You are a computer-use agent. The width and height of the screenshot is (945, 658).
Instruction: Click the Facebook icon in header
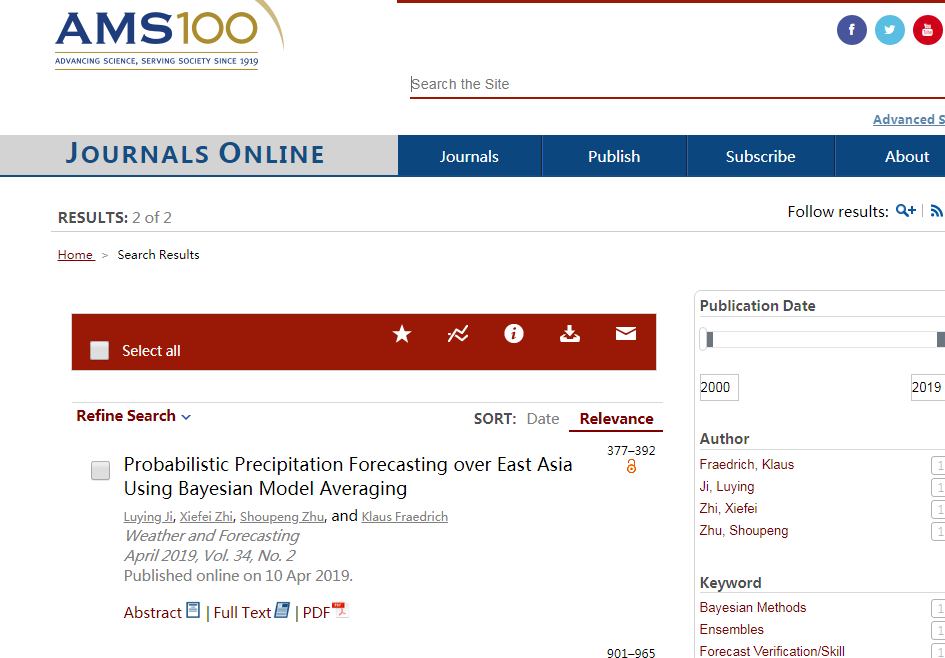(x=851, y=30)
